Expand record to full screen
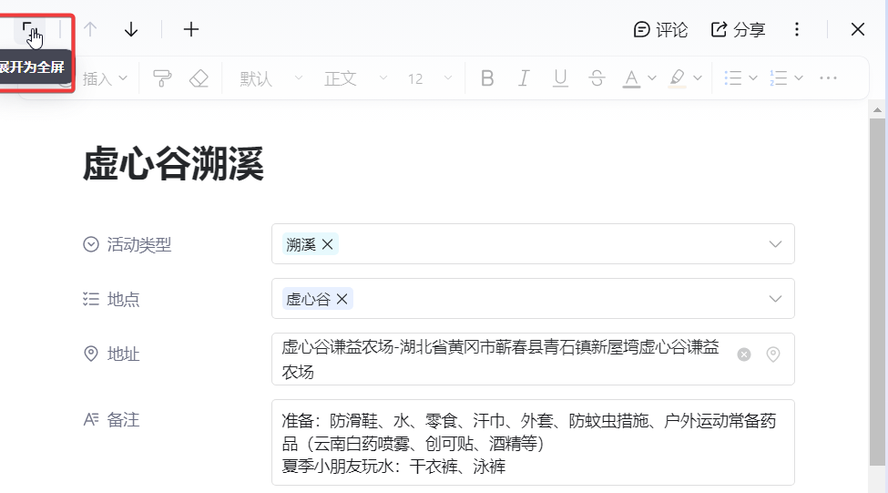Screen dimensions: 888x493 (29, 30)
